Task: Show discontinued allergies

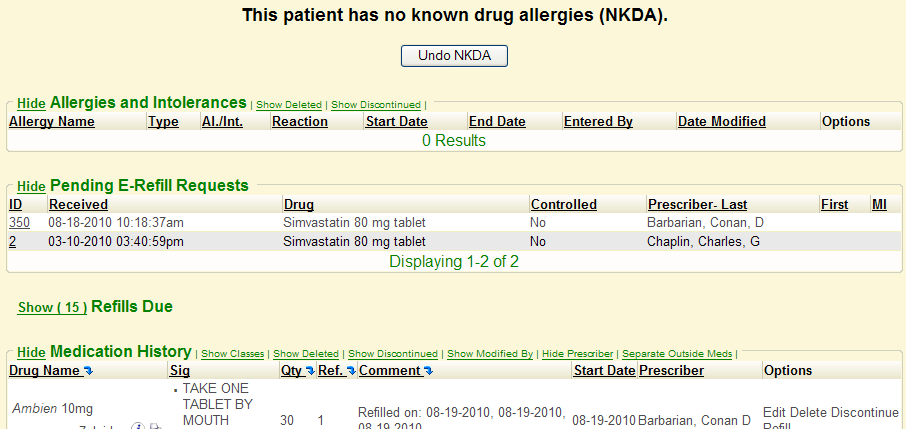Action: point(375,104)
